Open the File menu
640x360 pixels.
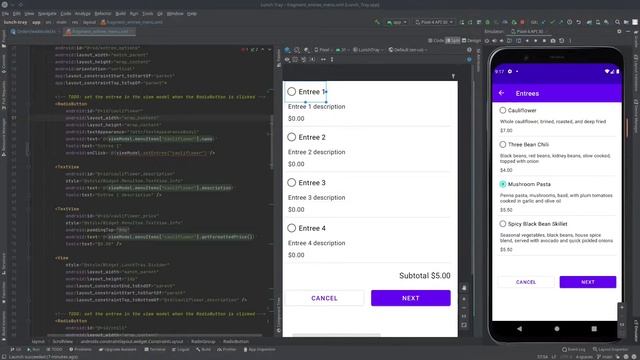(x=5, y=13)
